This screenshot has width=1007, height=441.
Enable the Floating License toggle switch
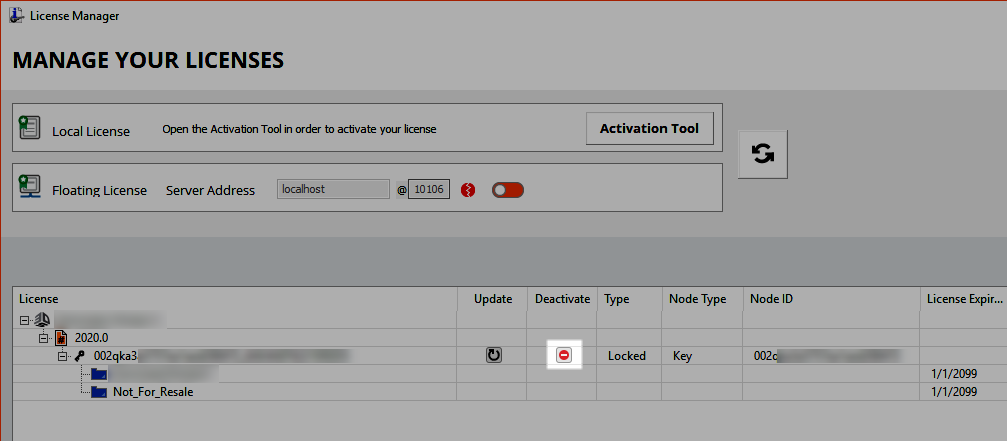pos(507,190)
